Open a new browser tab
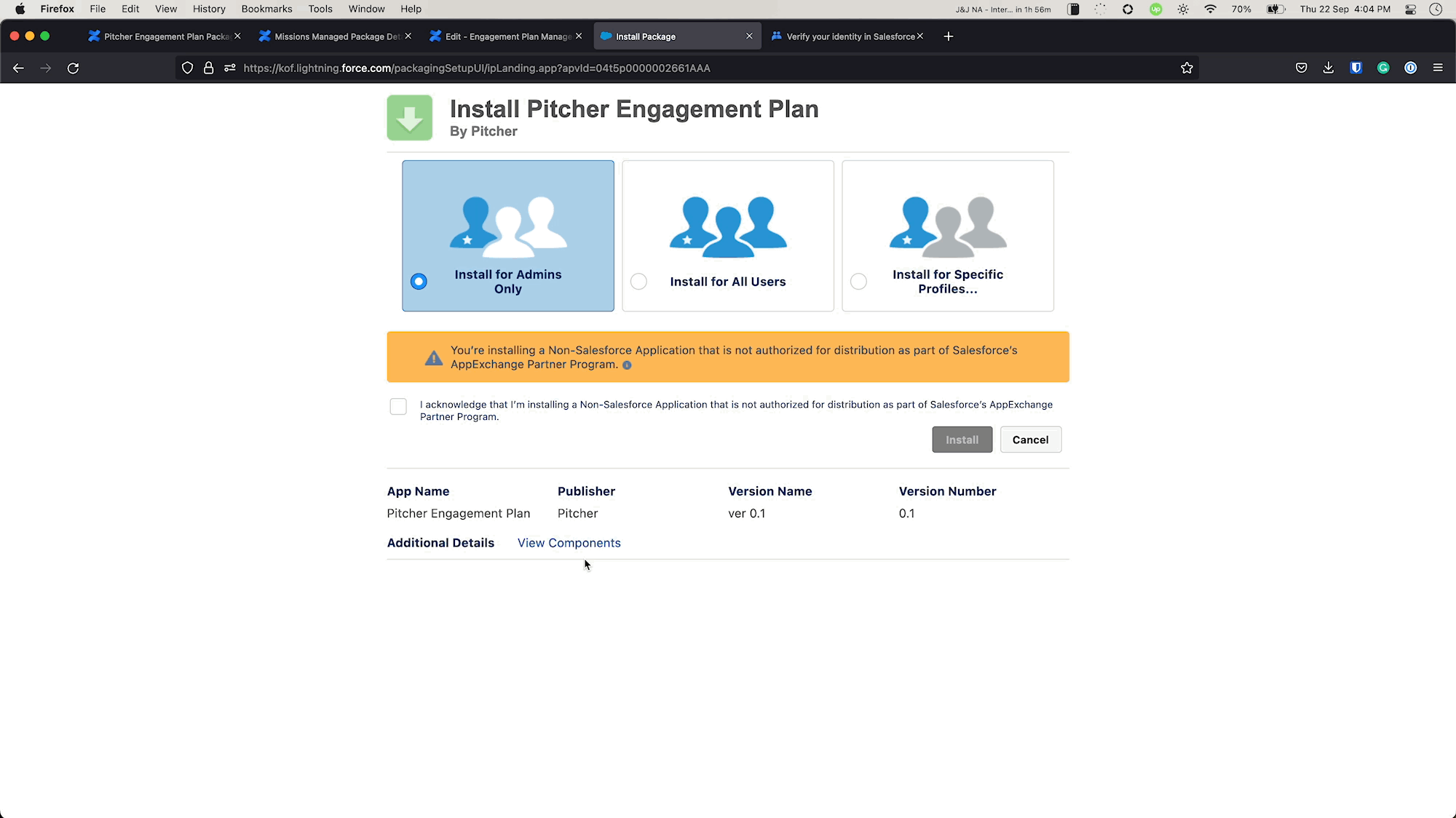The height and width of the screenshot is (818, 1456). (948, 36)
